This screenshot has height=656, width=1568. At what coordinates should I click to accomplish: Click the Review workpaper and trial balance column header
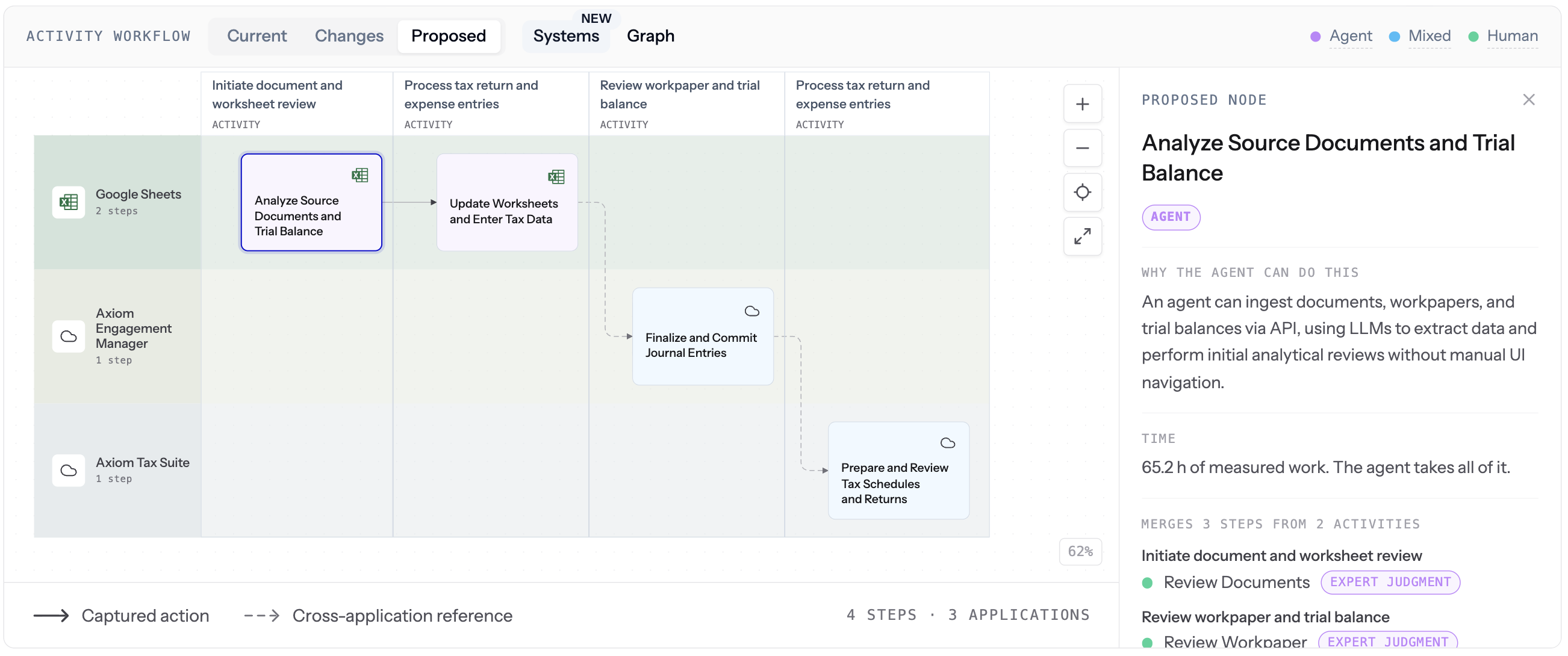click(x=686, y=104)
